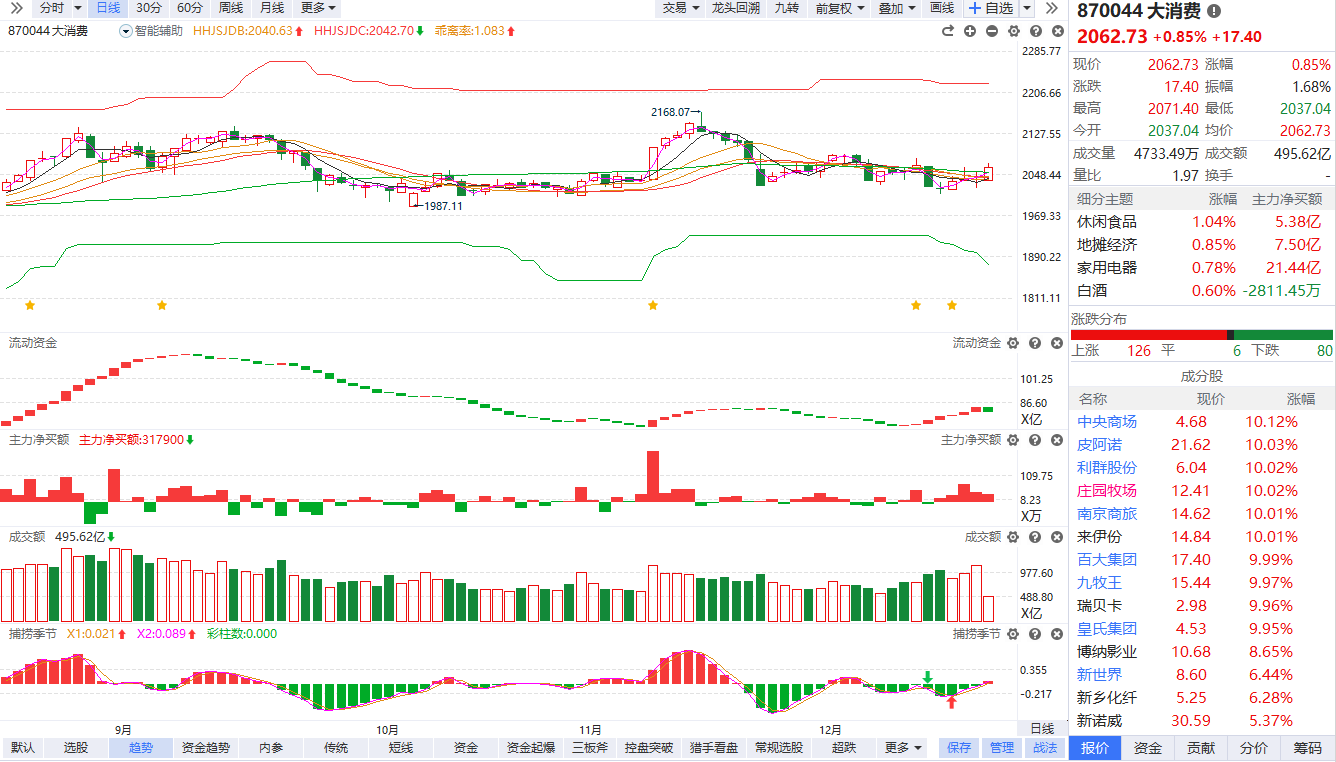Close the 捕捞季节 indicator panel
Image resolution: width=1336 pixels, height=762 pixels.
point(1055,634)
